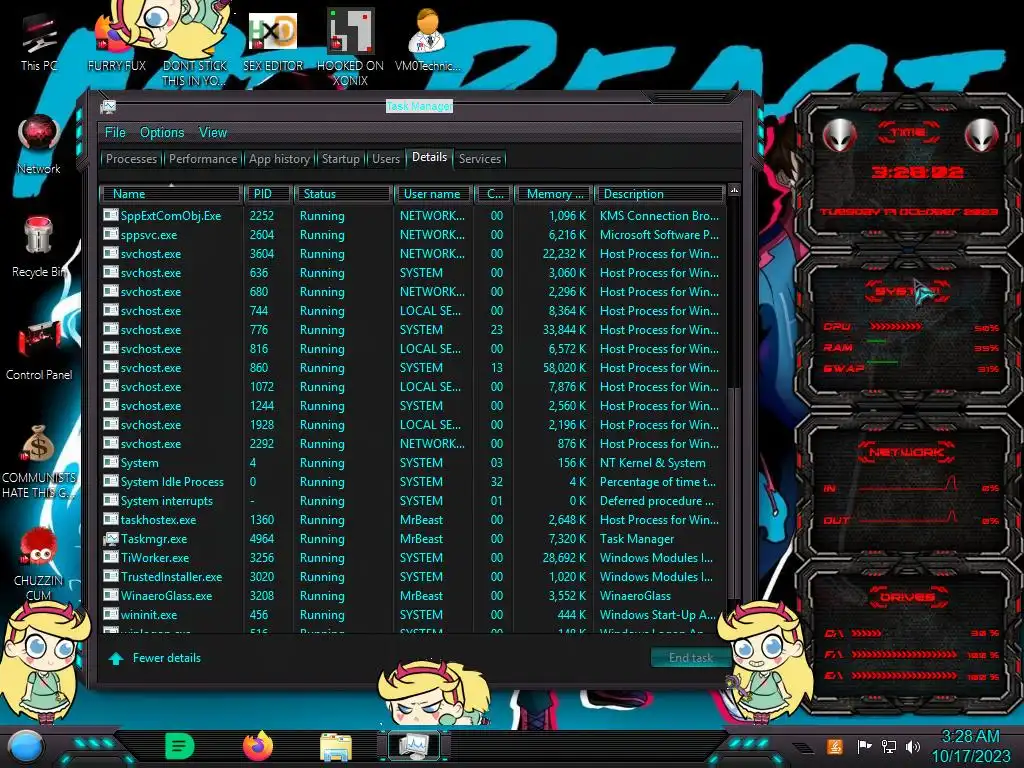1024x768 pixels.
Task: Select the System Idle Process row
Action: (x=413, y=482)
